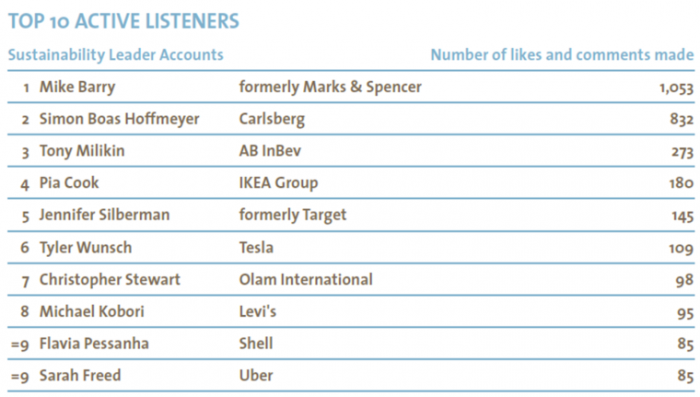This screenshot has width=700, height=397.
Task: Click Simon Boas Hoffmeyer in the list
Action: pos(119,119)
